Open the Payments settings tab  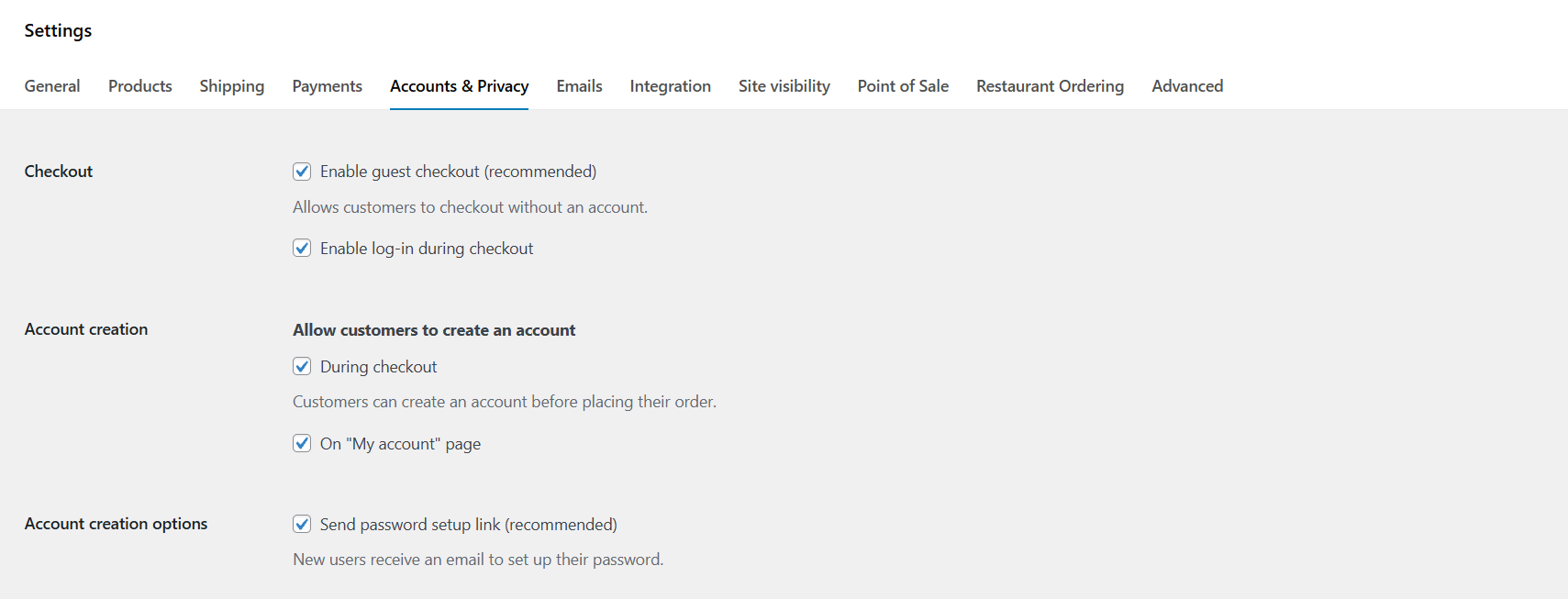[x=327, y=85]
